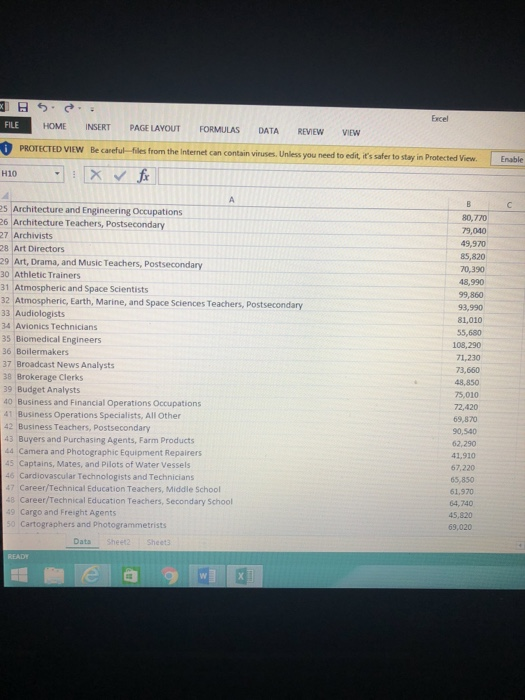This screenshot has width=525, height=700.
Task: Expand the Name Box dropdown arrow
Action: [57, 174]
